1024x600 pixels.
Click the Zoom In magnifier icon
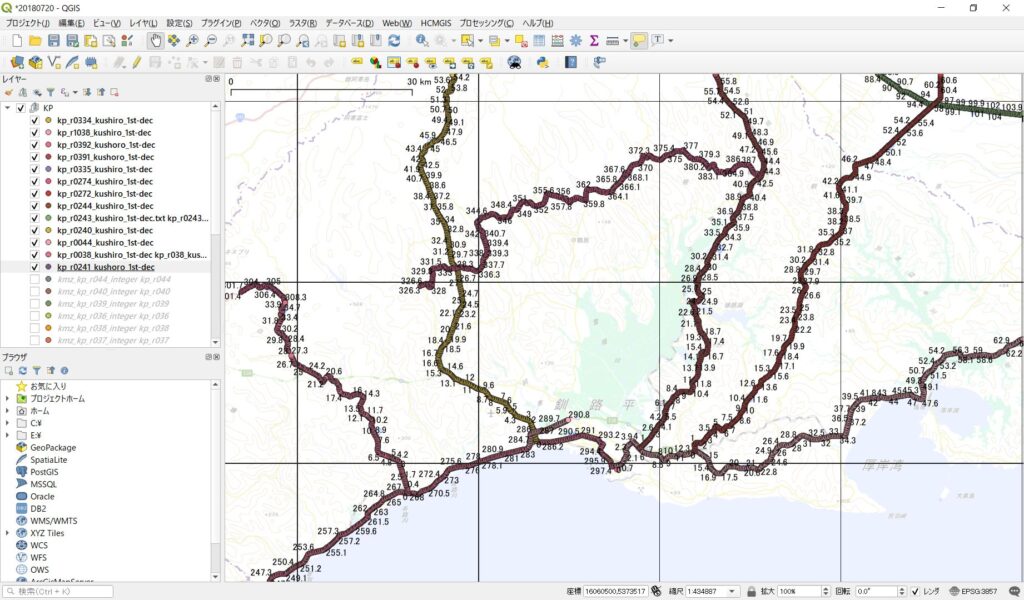click(x=192, y=41)
